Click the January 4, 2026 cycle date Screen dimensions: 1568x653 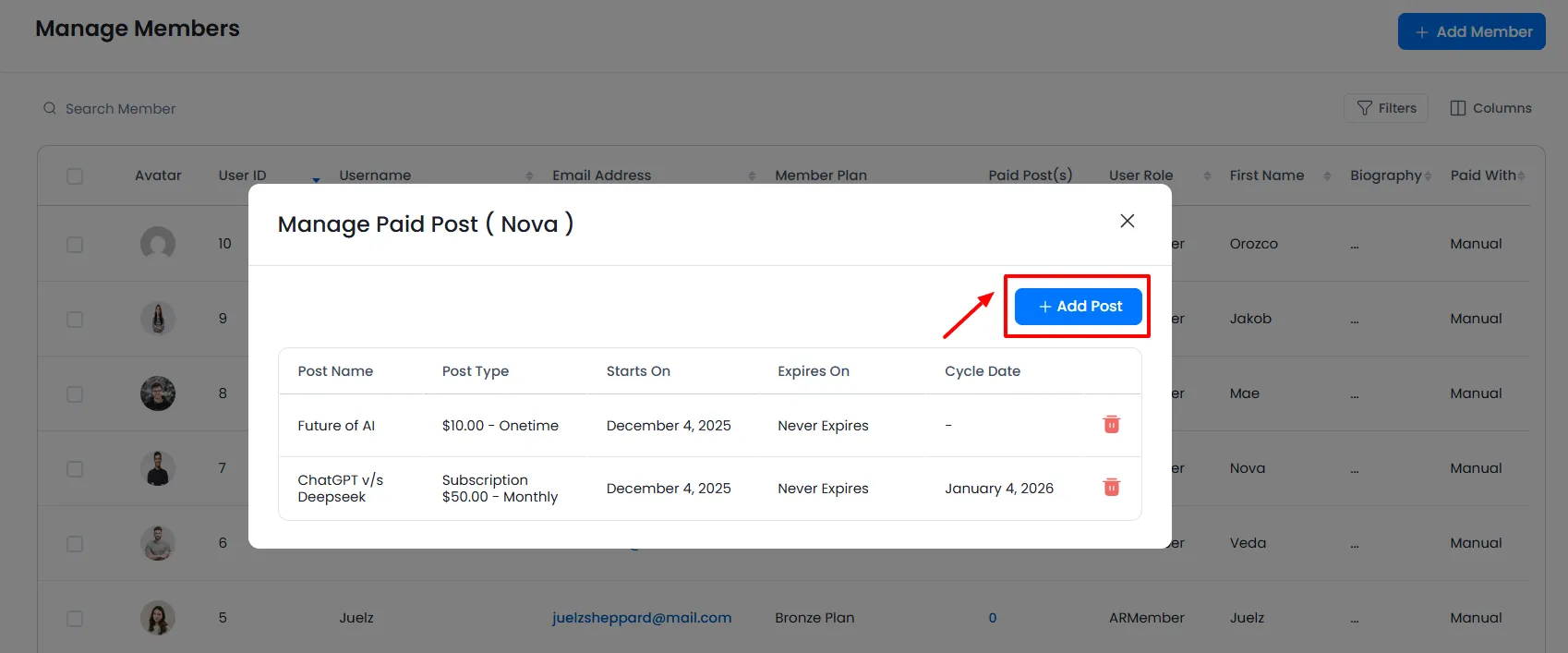(x=998, y=489)
